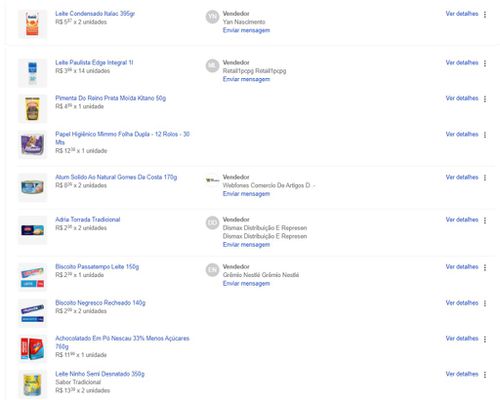Send message to Webfones Comercio seller
500x400 pixels.
pos(246,194)
